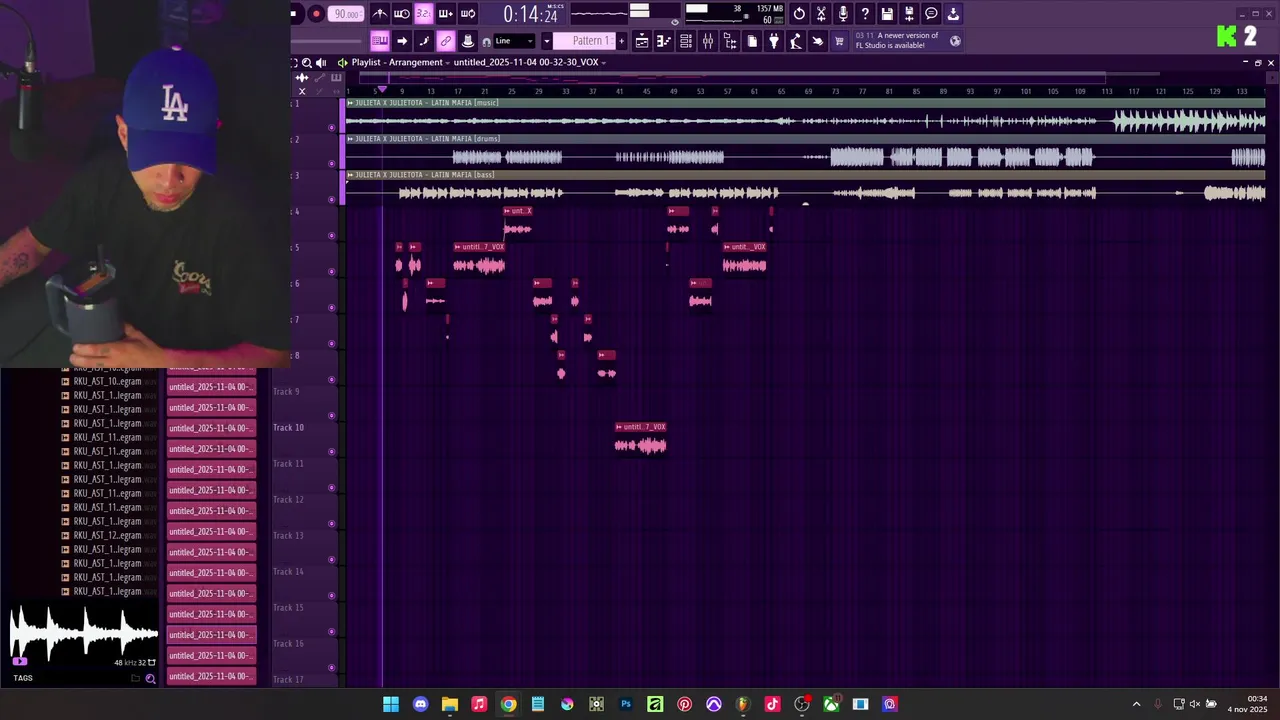Image resolution: width=1280 pixels, height=720 pixels.
Task: Open the [music] clip title menu arrow
Action: tap(350, 103)
